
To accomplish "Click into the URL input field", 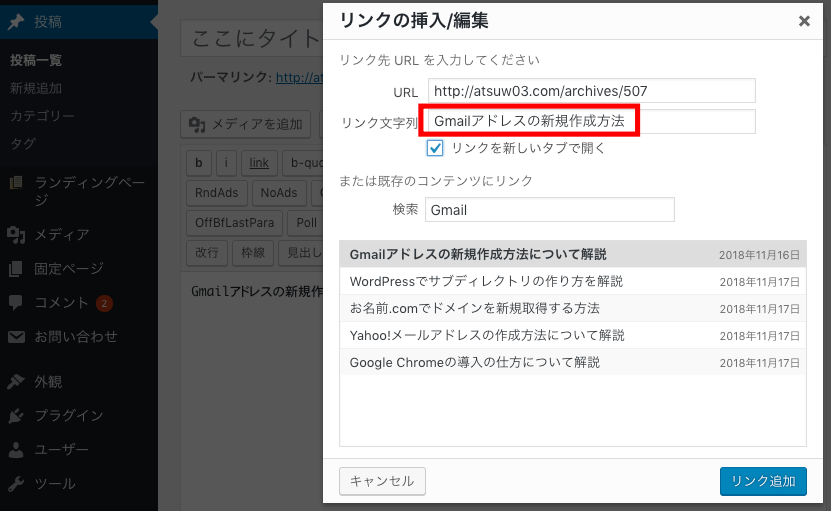I will [x=591, y=91].
